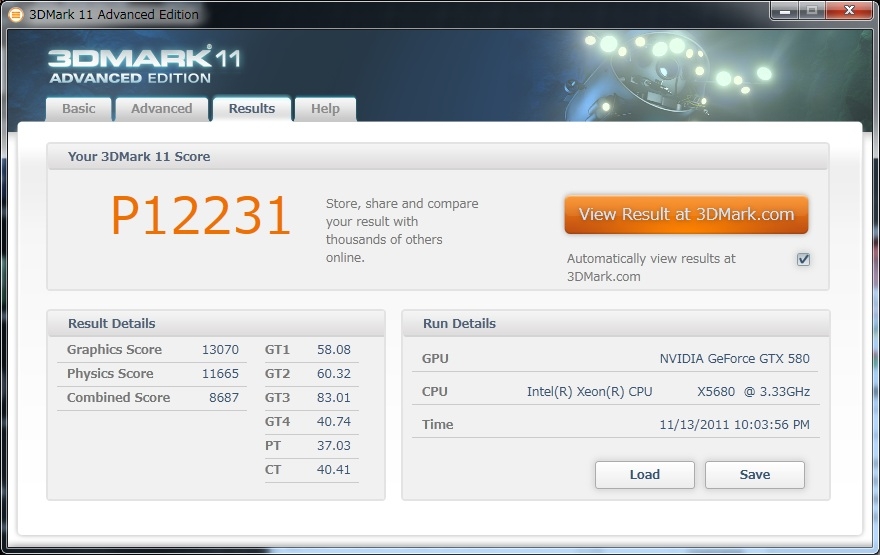Click the Your 3DMark 11 Score header
880x555 pixels.
click(139, 157)
